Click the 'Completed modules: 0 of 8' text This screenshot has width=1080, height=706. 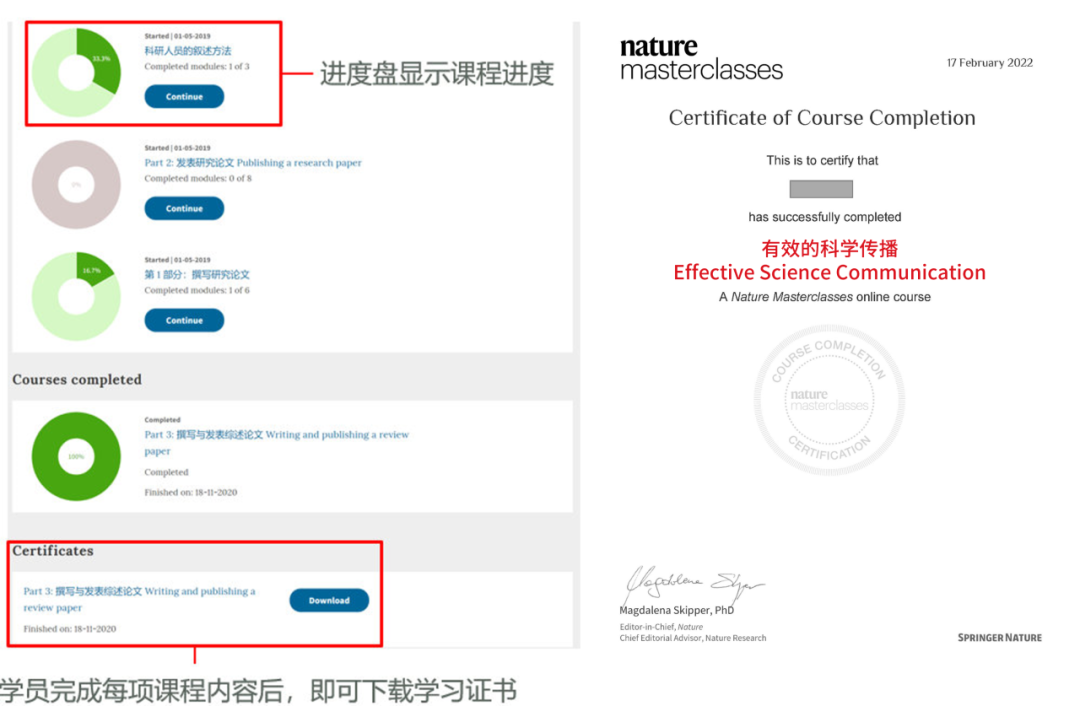coord(198,178)
